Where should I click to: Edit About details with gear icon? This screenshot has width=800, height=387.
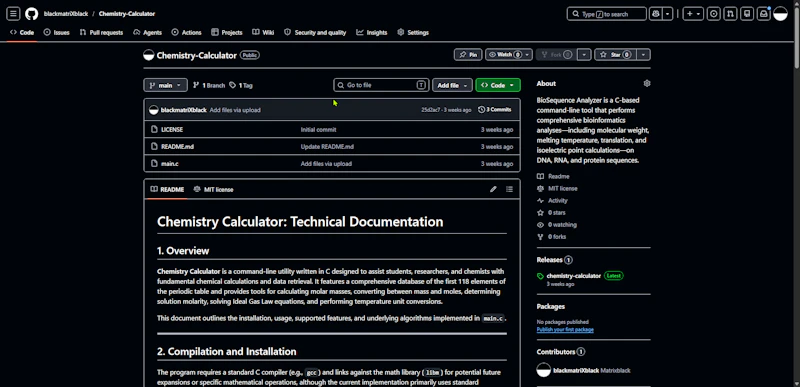tap(647, 83)
